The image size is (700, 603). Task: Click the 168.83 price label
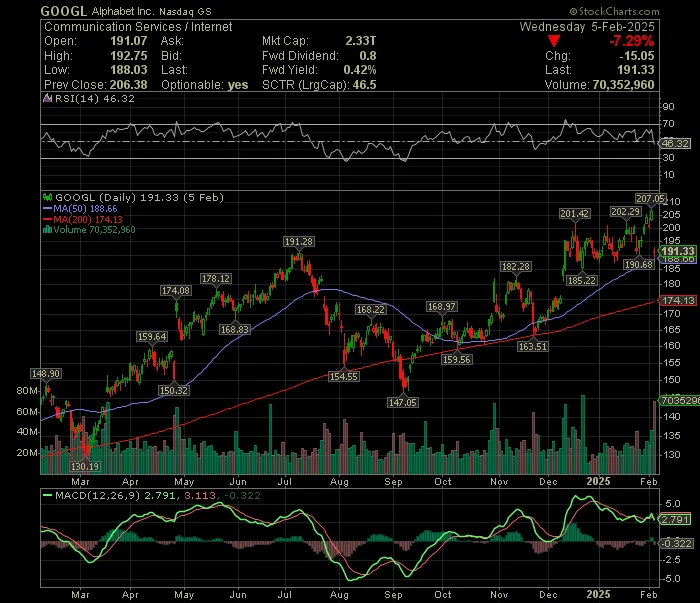(235, 330)
